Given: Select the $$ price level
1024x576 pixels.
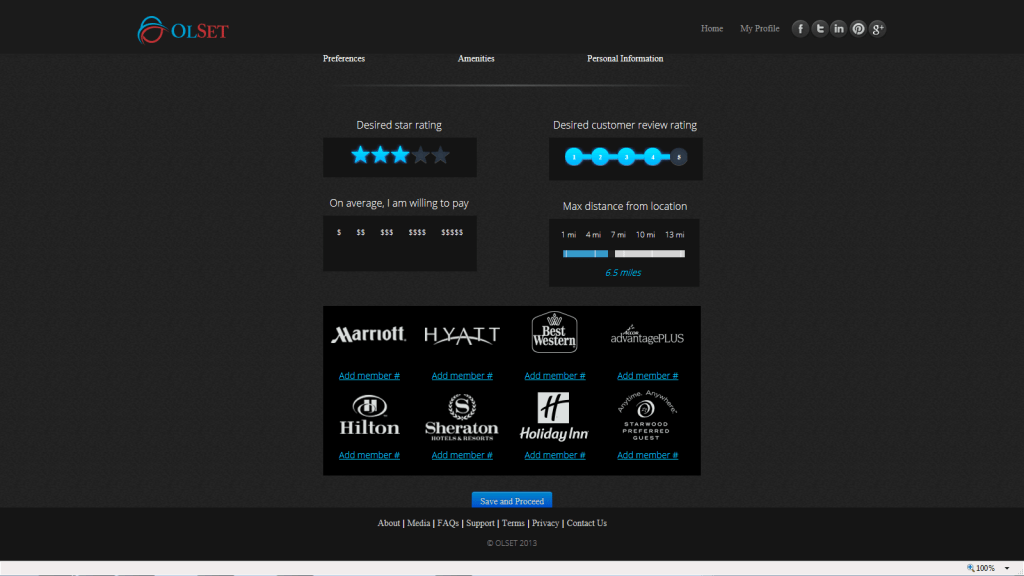Looking at the screenshot, I should point(360,232).
